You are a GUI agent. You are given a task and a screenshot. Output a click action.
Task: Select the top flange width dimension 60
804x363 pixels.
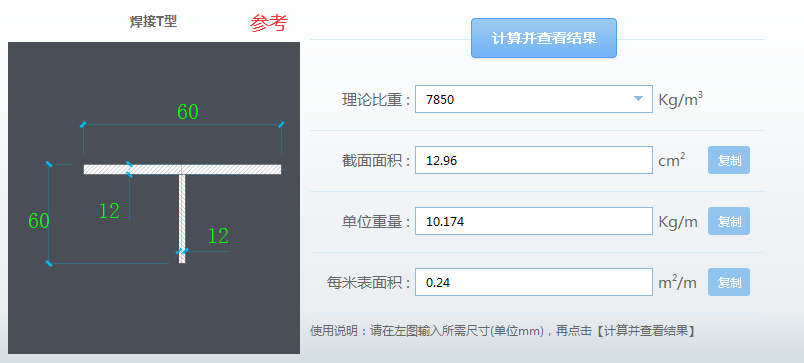pyautogui.click(x=188, y=112)
